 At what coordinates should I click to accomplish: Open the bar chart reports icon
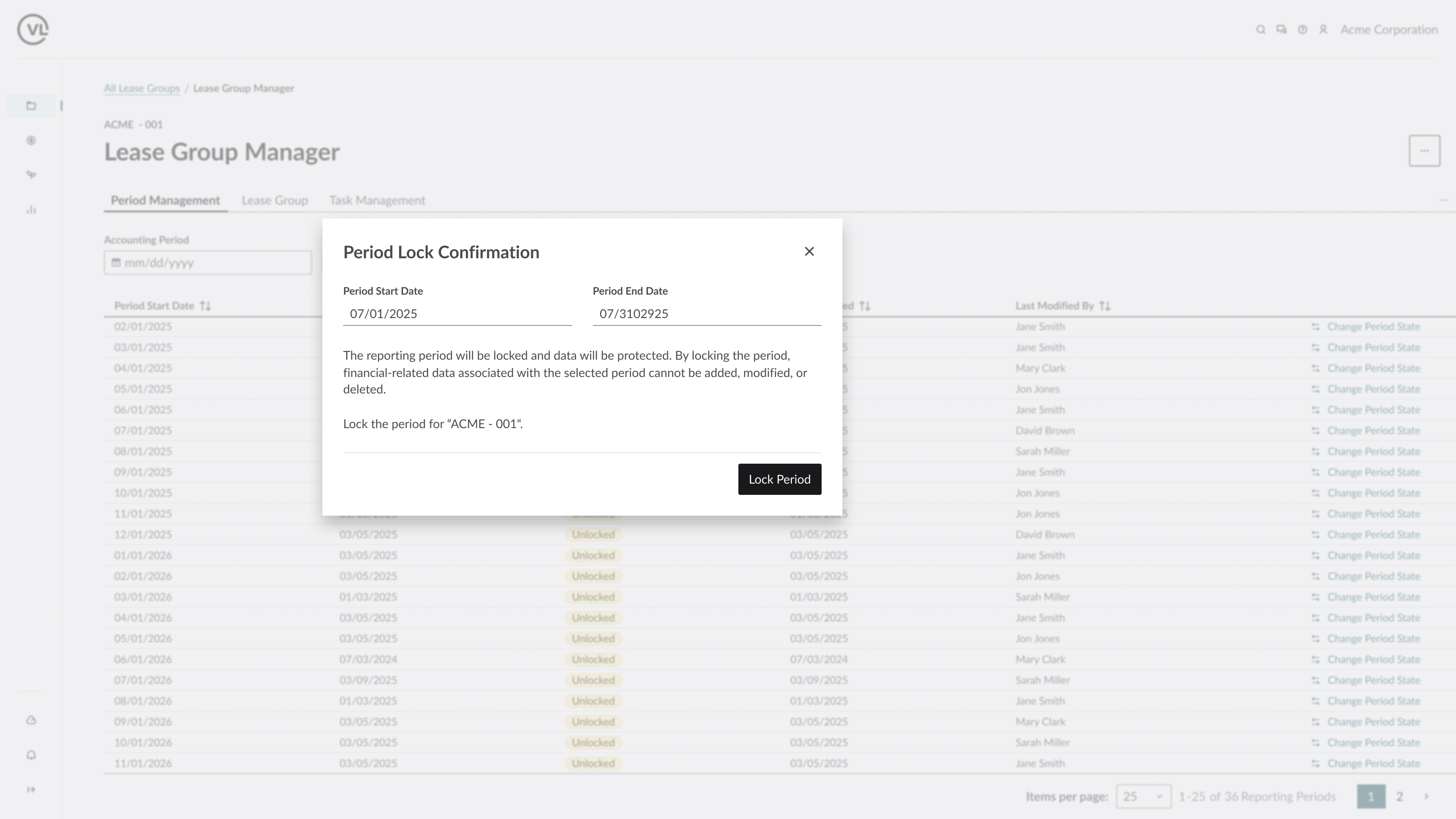click(31, 210)
